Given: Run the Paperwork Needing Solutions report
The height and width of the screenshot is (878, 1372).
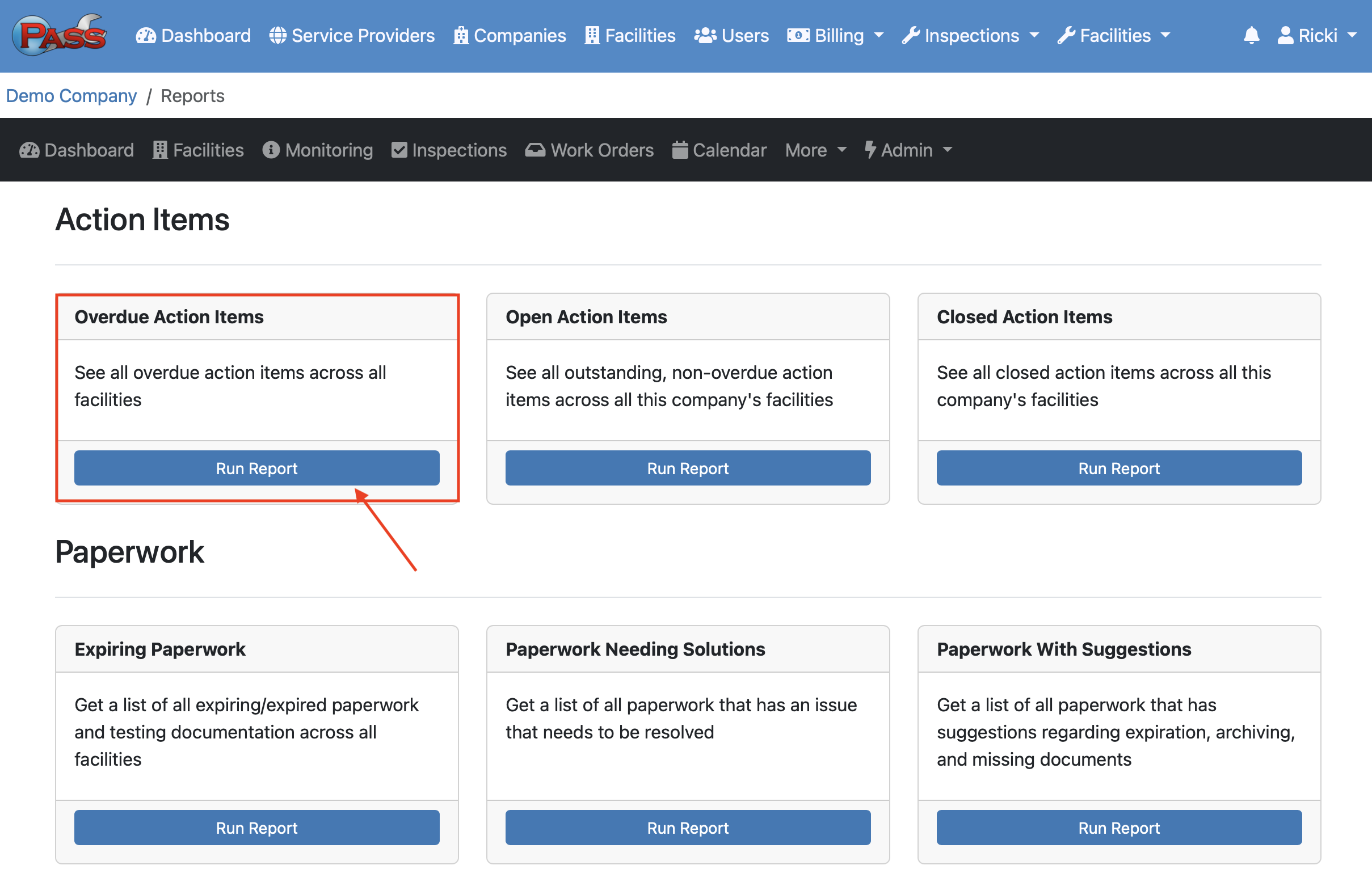Looking at the screenshot, I should [x=687, y=828].
